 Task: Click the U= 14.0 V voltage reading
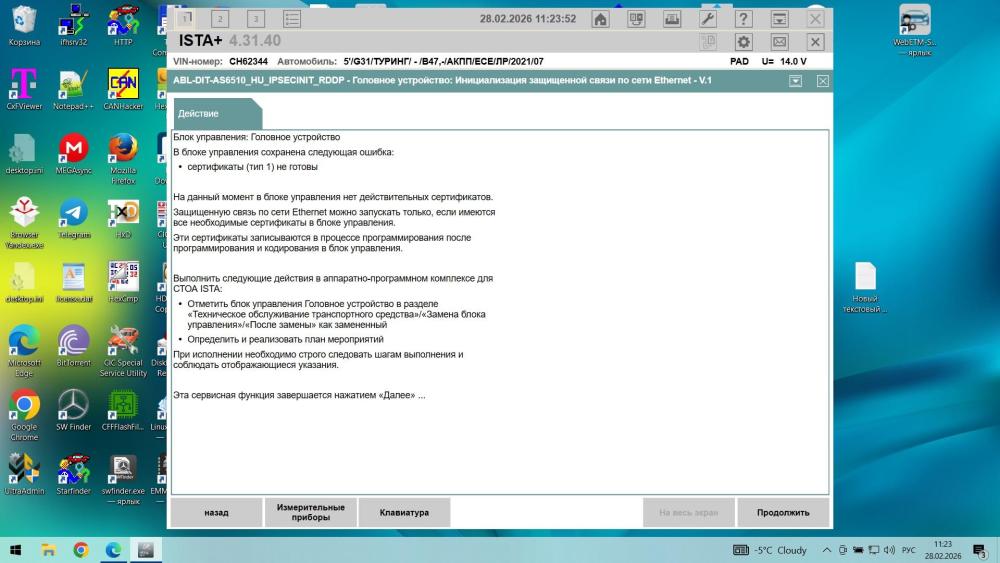[x=784, y=62]
